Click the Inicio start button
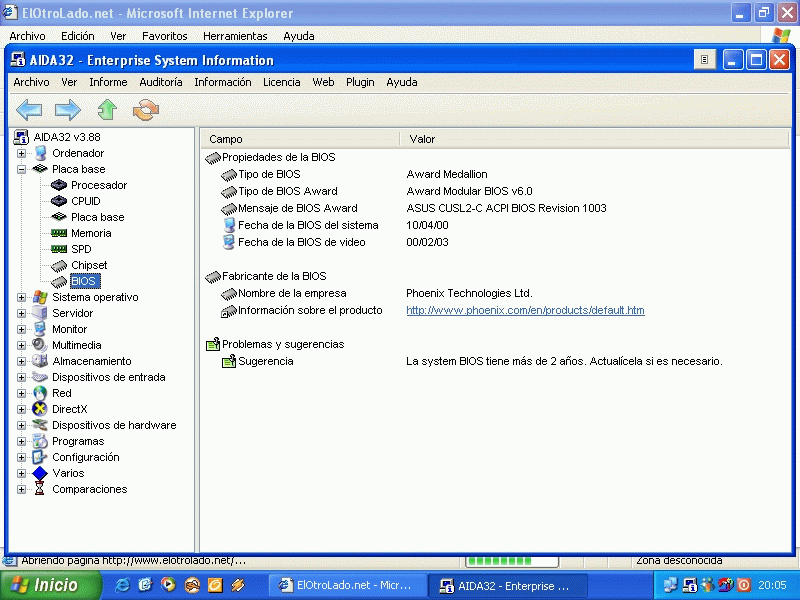The width and height of the screenshot is (800, 600). coord(50,585)
